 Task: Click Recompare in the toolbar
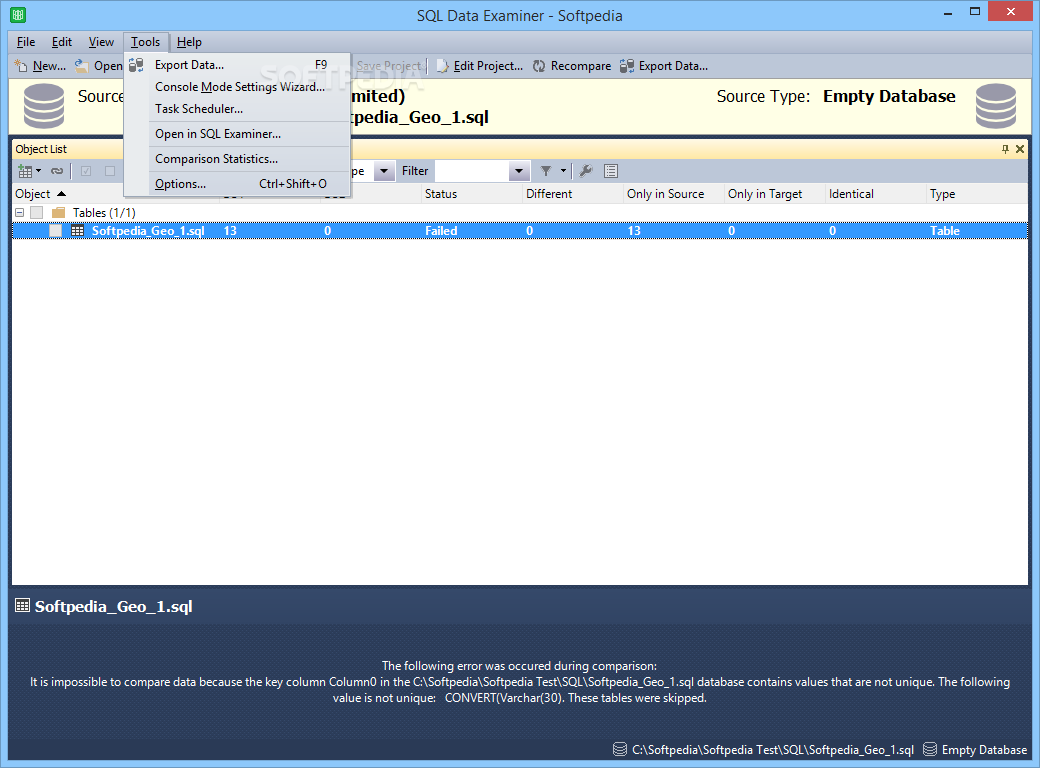[x=572, y=66]
